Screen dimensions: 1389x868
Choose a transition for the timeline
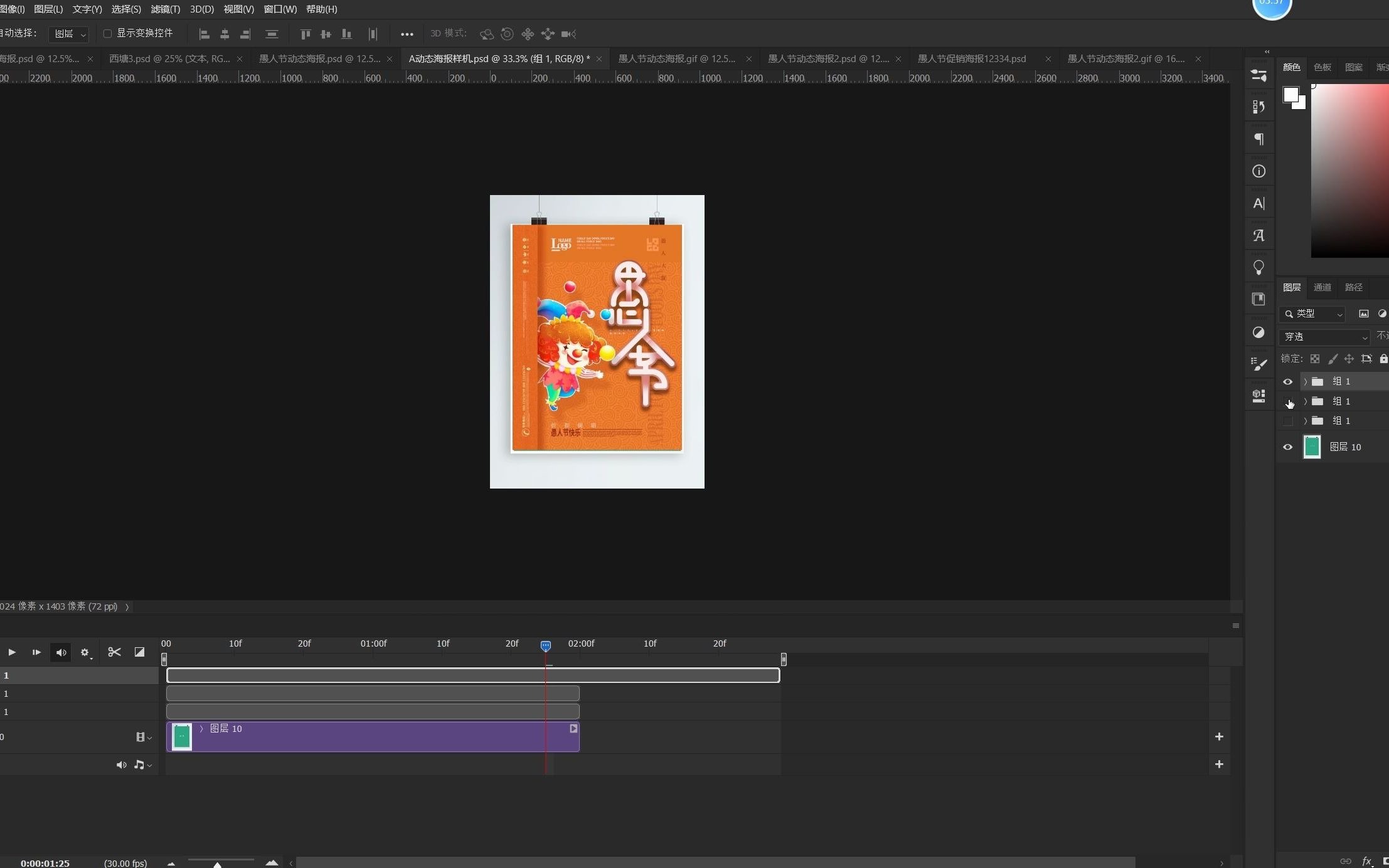click(139, 652)
